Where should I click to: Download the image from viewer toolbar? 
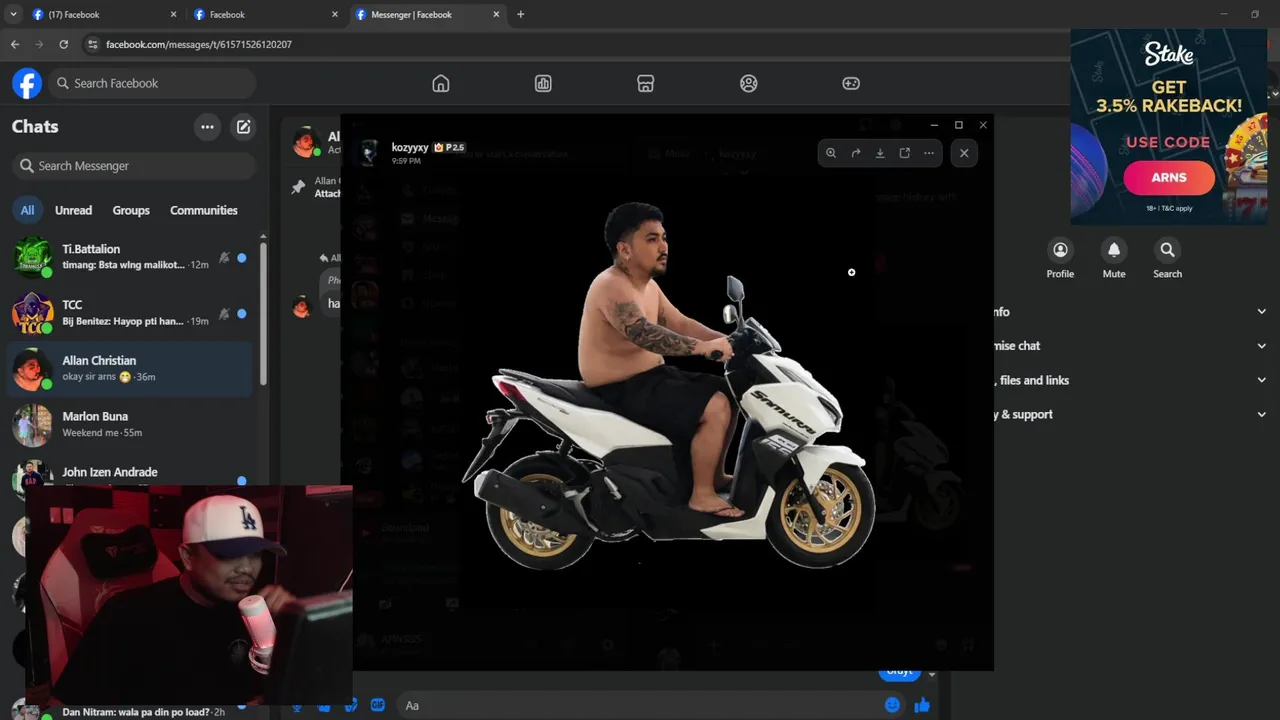[880, 153]
